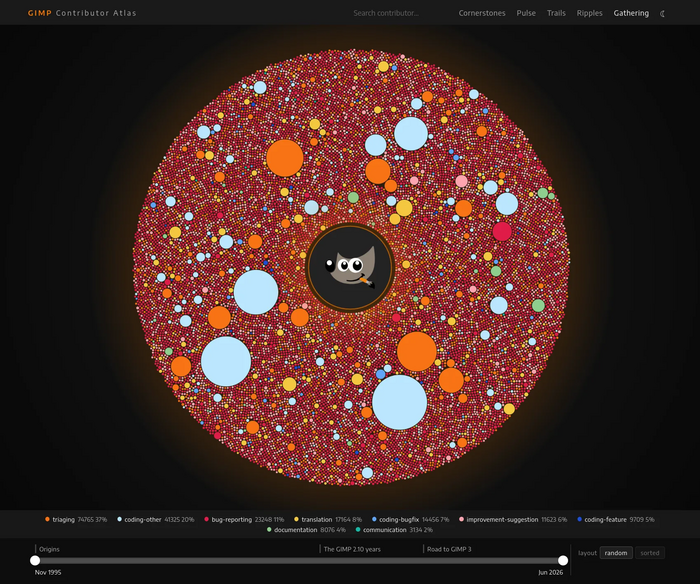
Task: Choose the random layout option
Action: click(x=616, y=553)
